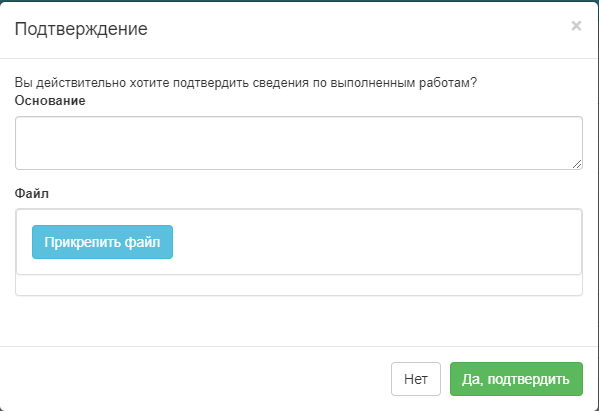This screenshot has height=411, width=599.
Task: Click the Подтверждение dialog title
Action: coord(81,29)
